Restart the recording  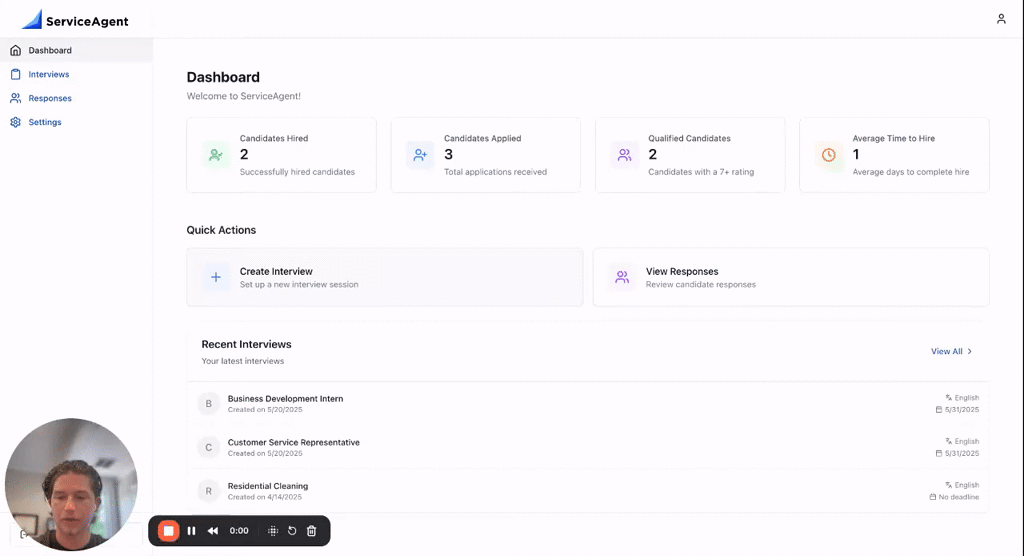(x=292, y=531)
